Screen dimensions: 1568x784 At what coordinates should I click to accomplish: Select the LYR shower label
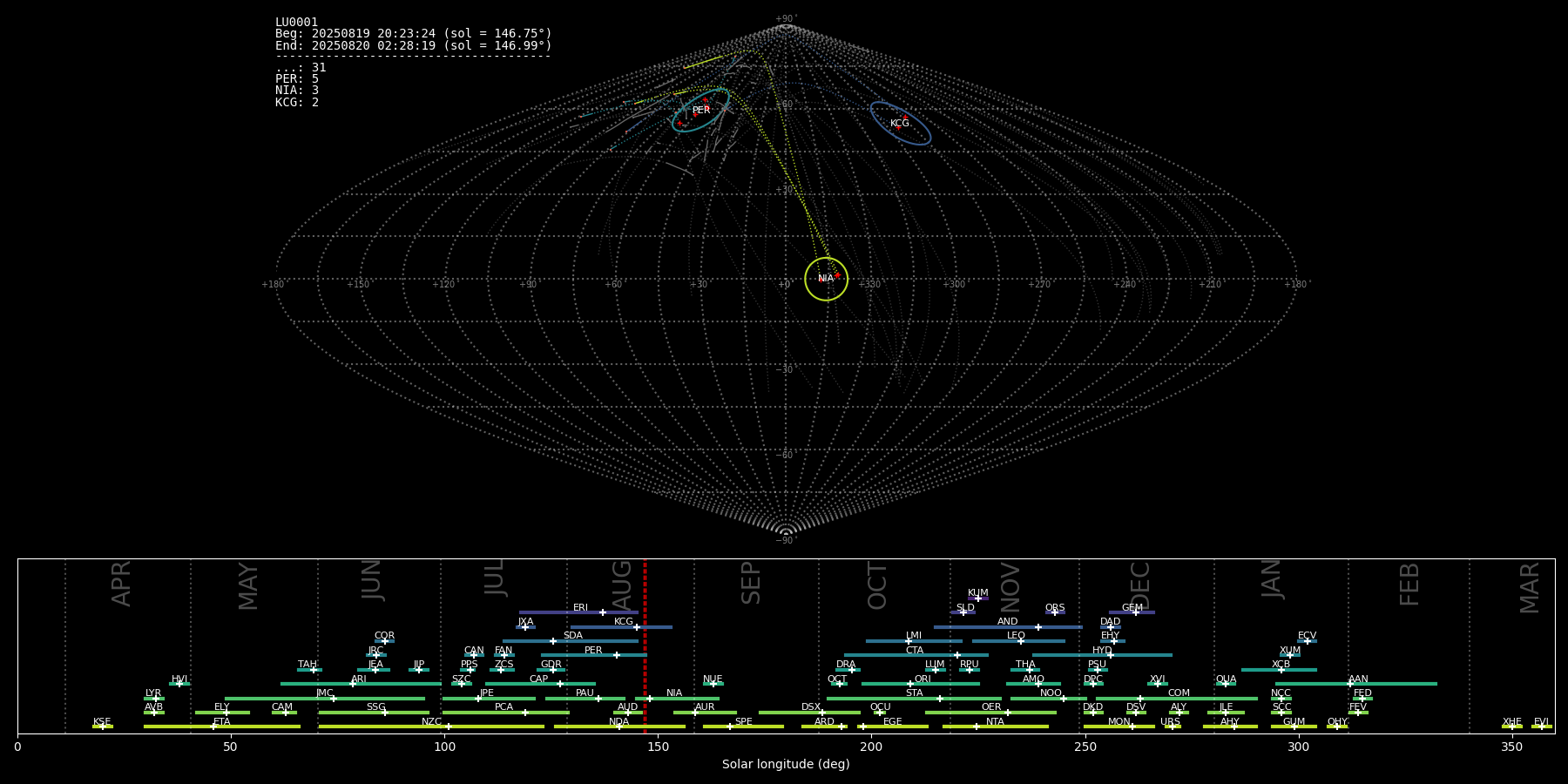(153, 693)
